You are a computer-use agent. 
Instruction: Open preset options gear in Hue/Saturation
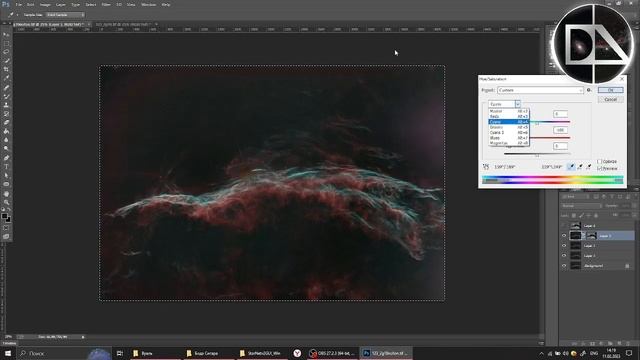pyautogui.click(x=589, y=90)
